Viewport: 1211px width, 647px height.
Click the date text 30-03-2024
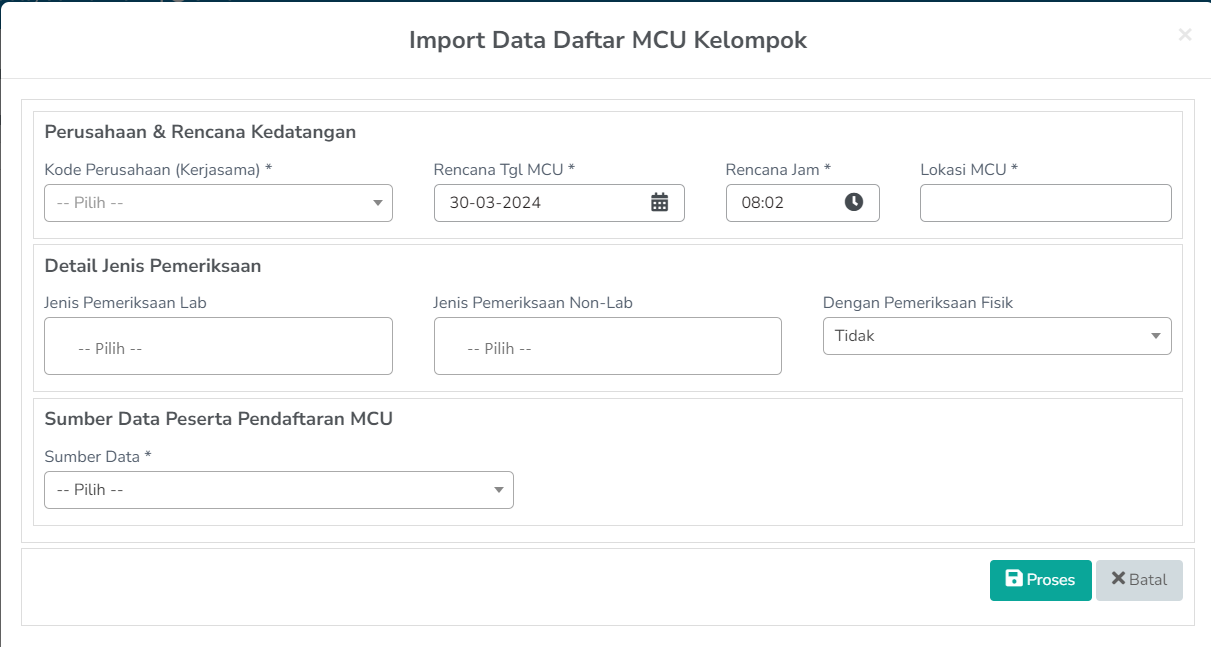click(495, 202)
